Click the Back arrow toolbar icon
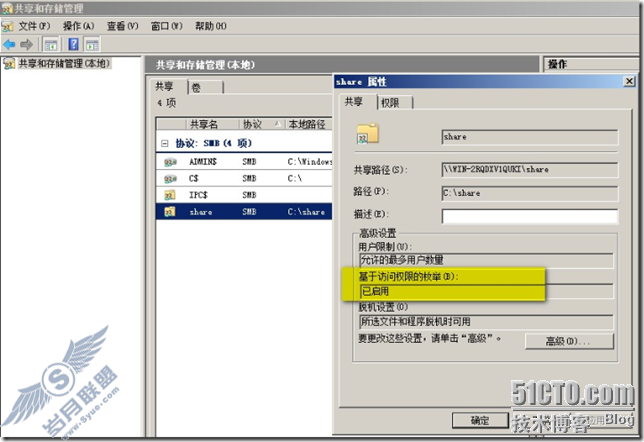This screenshot has width=644, height=442. coord(9,44)
